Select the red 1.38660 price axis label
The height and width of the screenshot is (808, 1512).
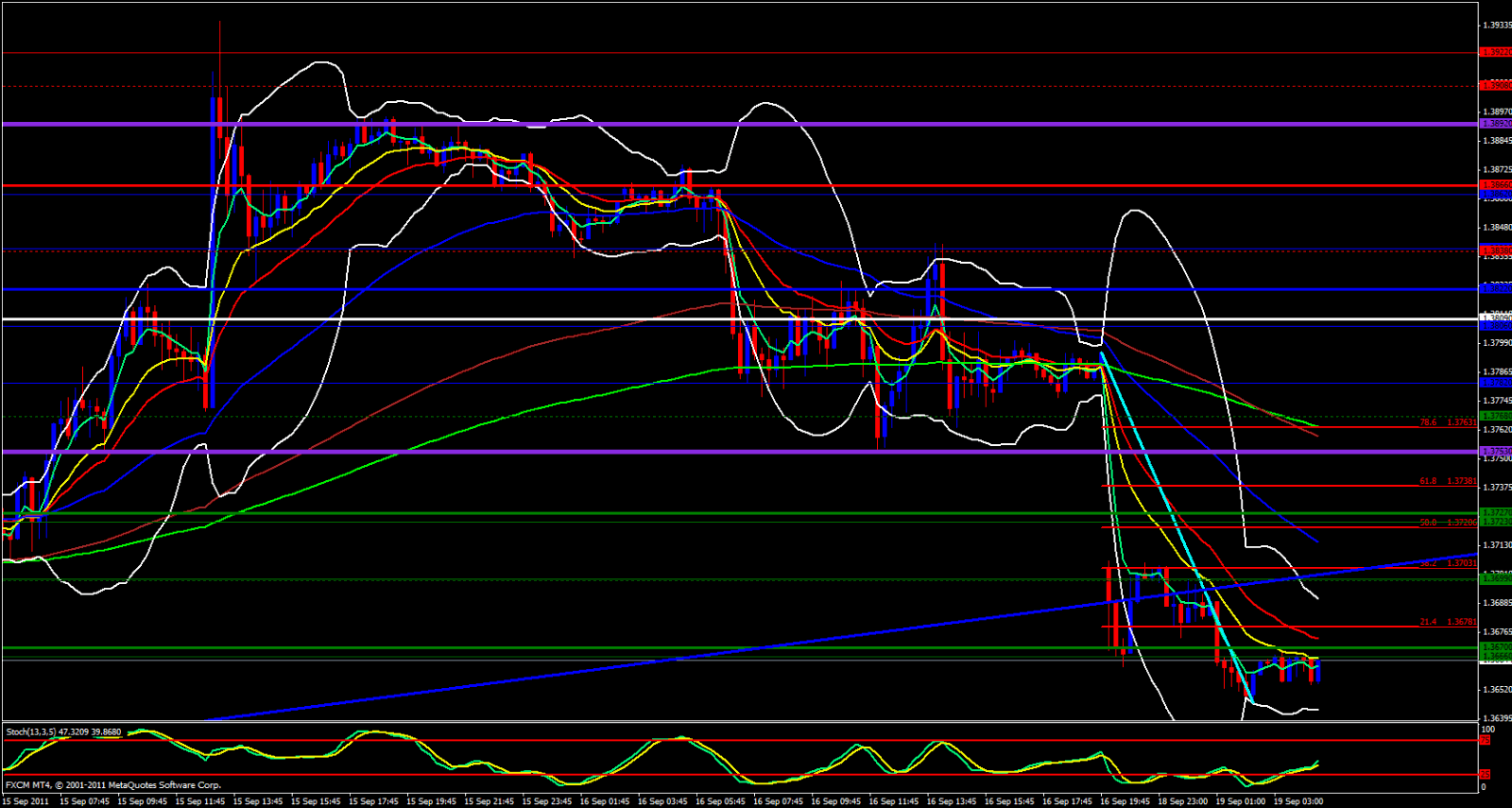(1495, 185)
